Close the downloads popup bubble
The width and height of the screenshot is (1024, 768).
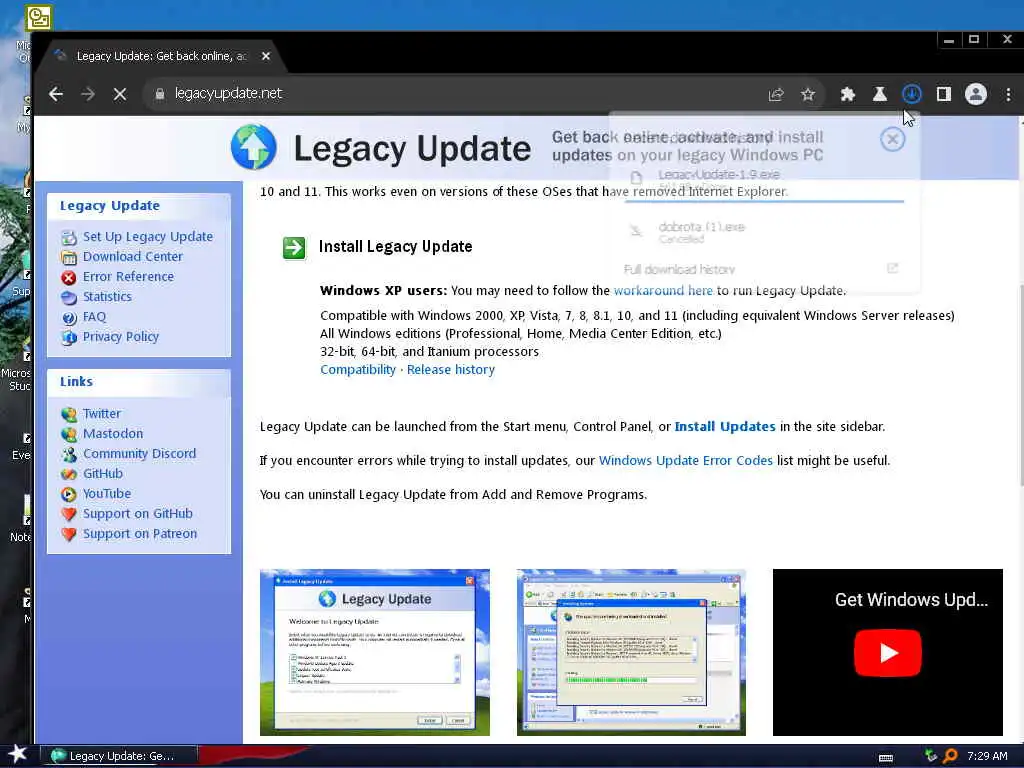(x=892, y=139)
